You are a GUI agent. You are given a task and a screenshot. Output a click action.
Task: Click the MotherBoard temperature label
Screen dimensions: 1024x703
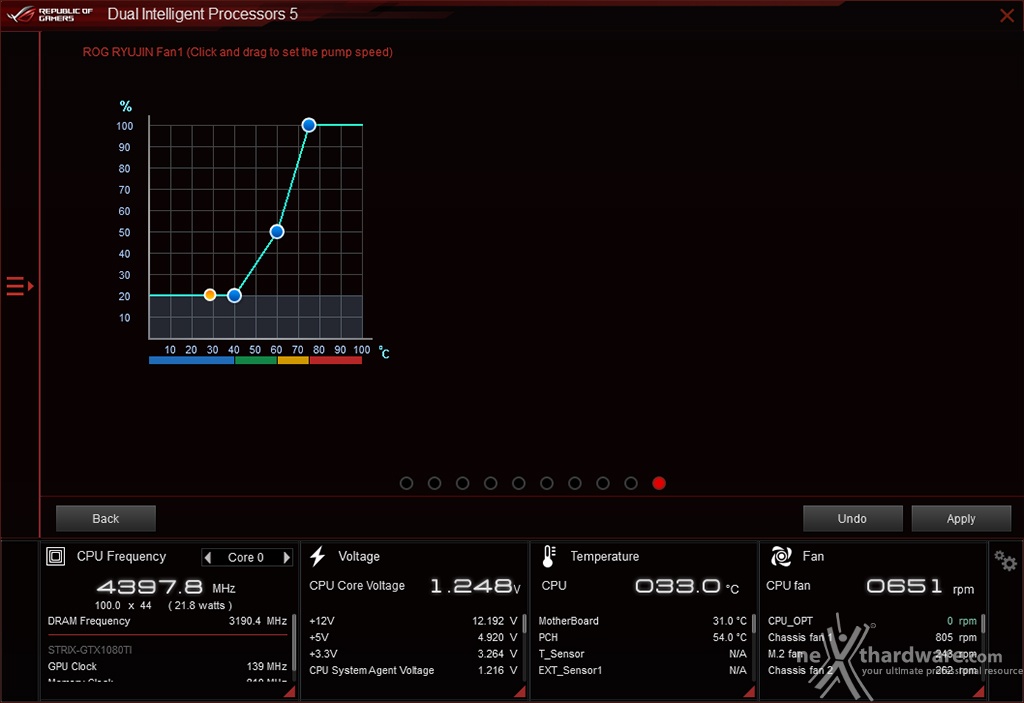[568, 621]
